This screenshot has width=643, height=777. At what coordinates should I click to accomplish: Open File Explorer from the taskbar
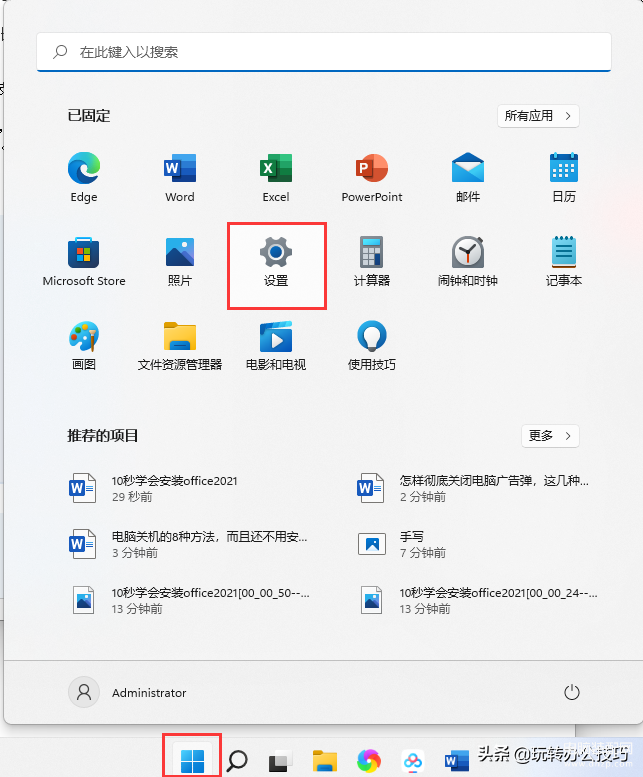[324, 761]
